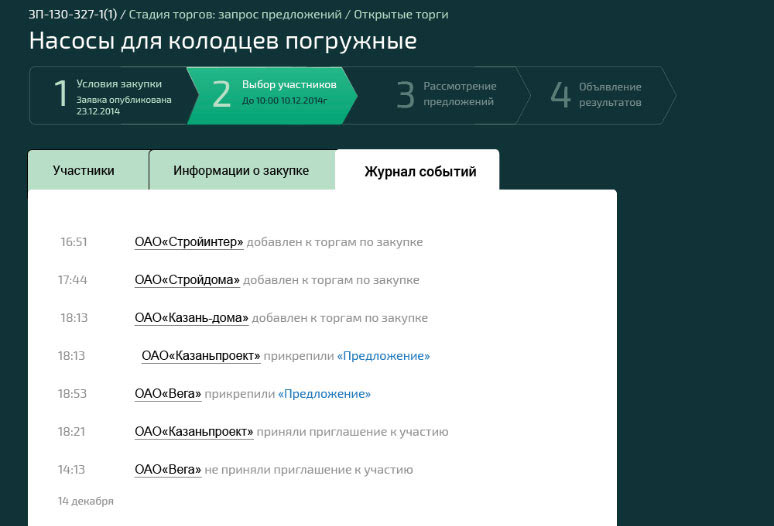Open «Предложение» attached by ОАО«Казаньпроект»
The width and height of the screenshot is (774, 526).
click(x=383, y=356)
